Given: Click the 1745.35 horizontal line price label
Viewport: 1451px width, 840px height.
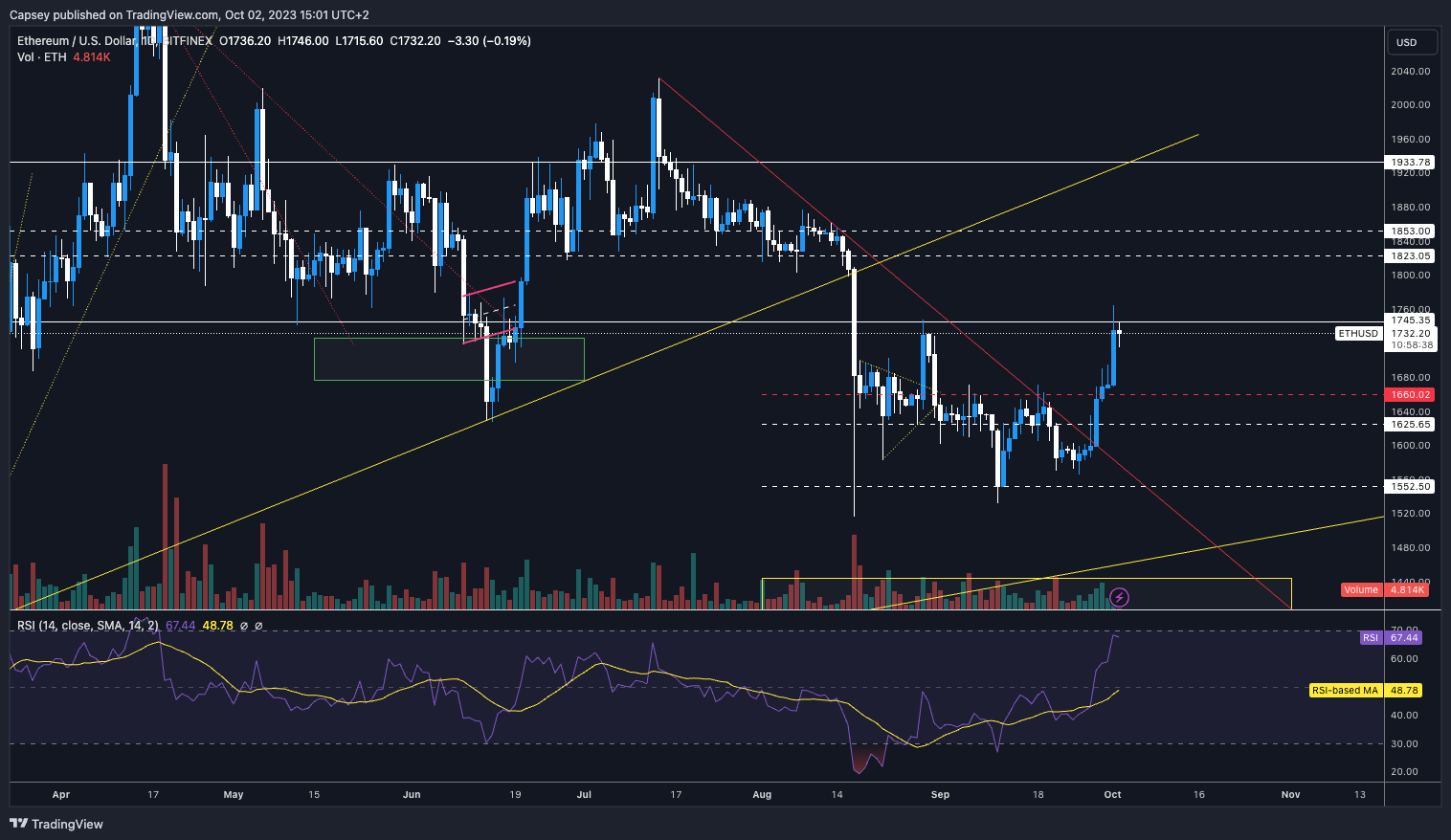Looking at the screenshot, I should click(1410, 321).
